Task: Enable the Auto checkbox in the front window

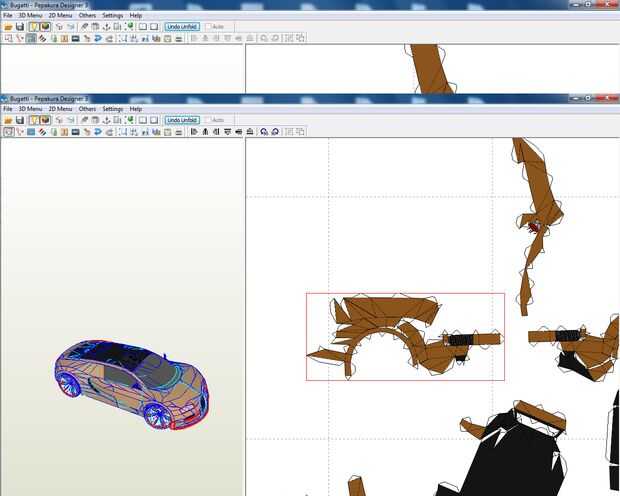Action: [208, 120]
